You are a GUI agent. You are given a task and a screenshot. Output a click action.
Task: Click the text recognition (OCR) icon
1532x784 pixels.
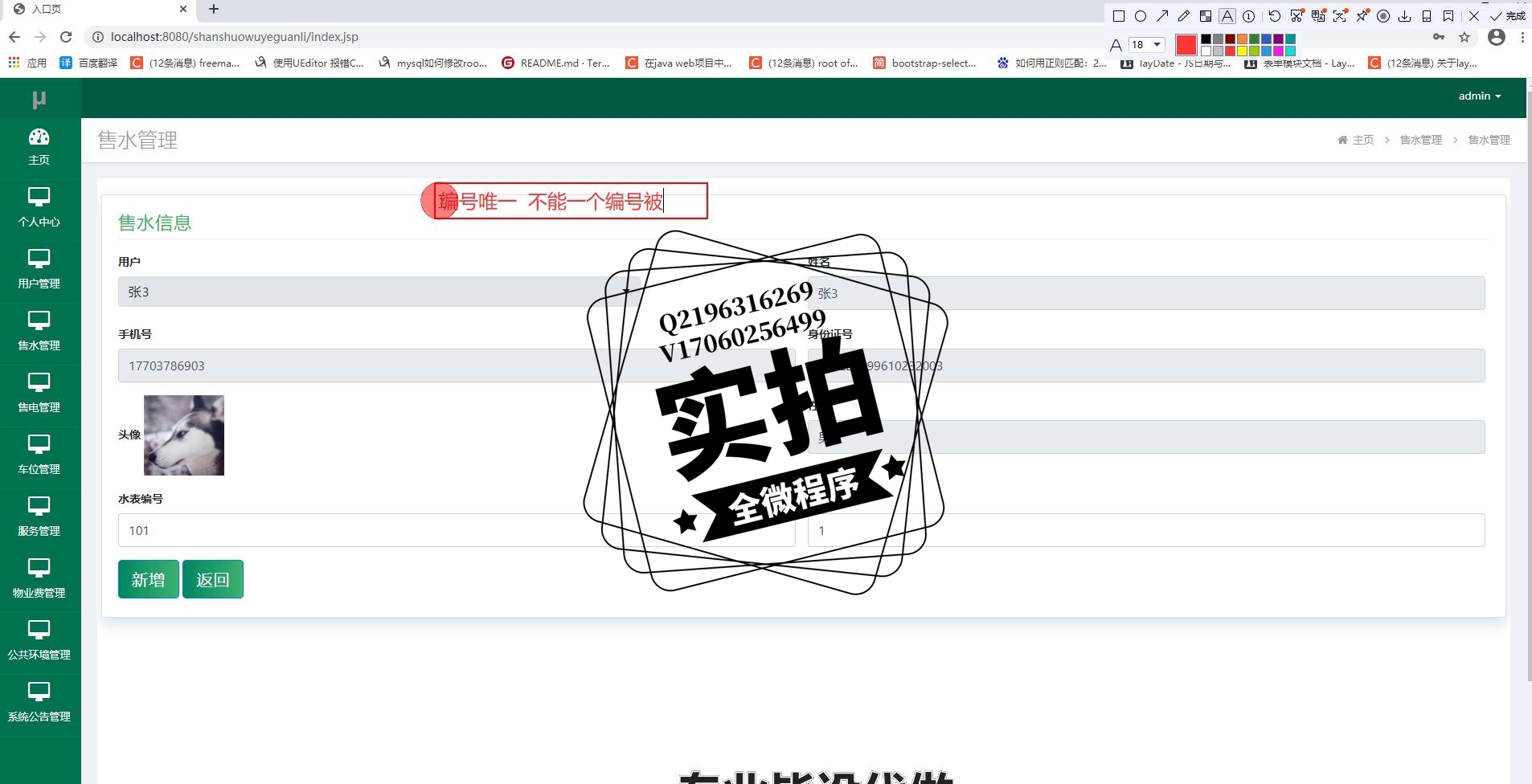1340,16
